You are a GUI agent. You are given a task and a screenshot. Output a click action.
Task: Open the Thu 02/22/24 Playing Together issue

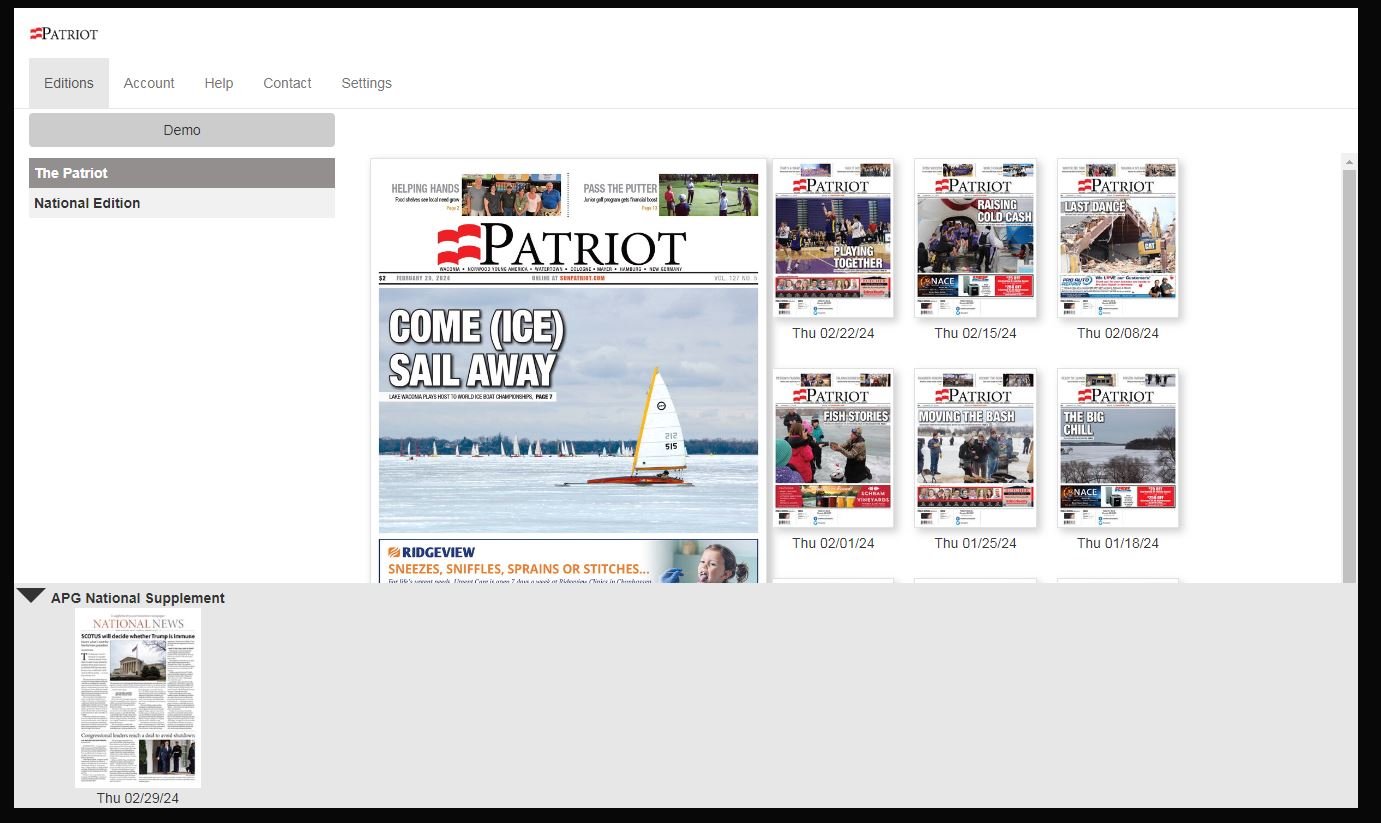[x=833, y=238]
